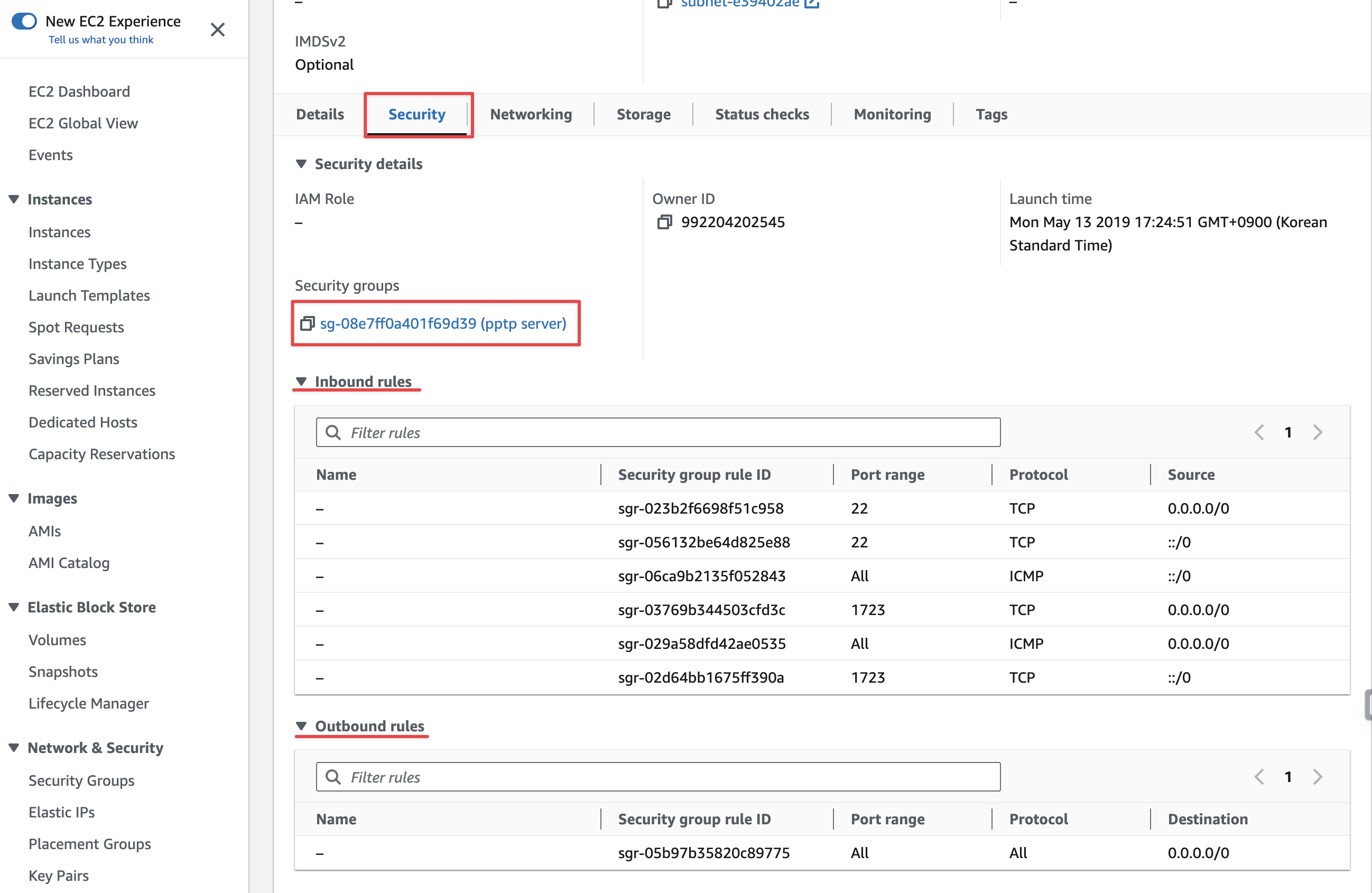Open Elastic IPs
1372x893 pixels.
point(62,812)
